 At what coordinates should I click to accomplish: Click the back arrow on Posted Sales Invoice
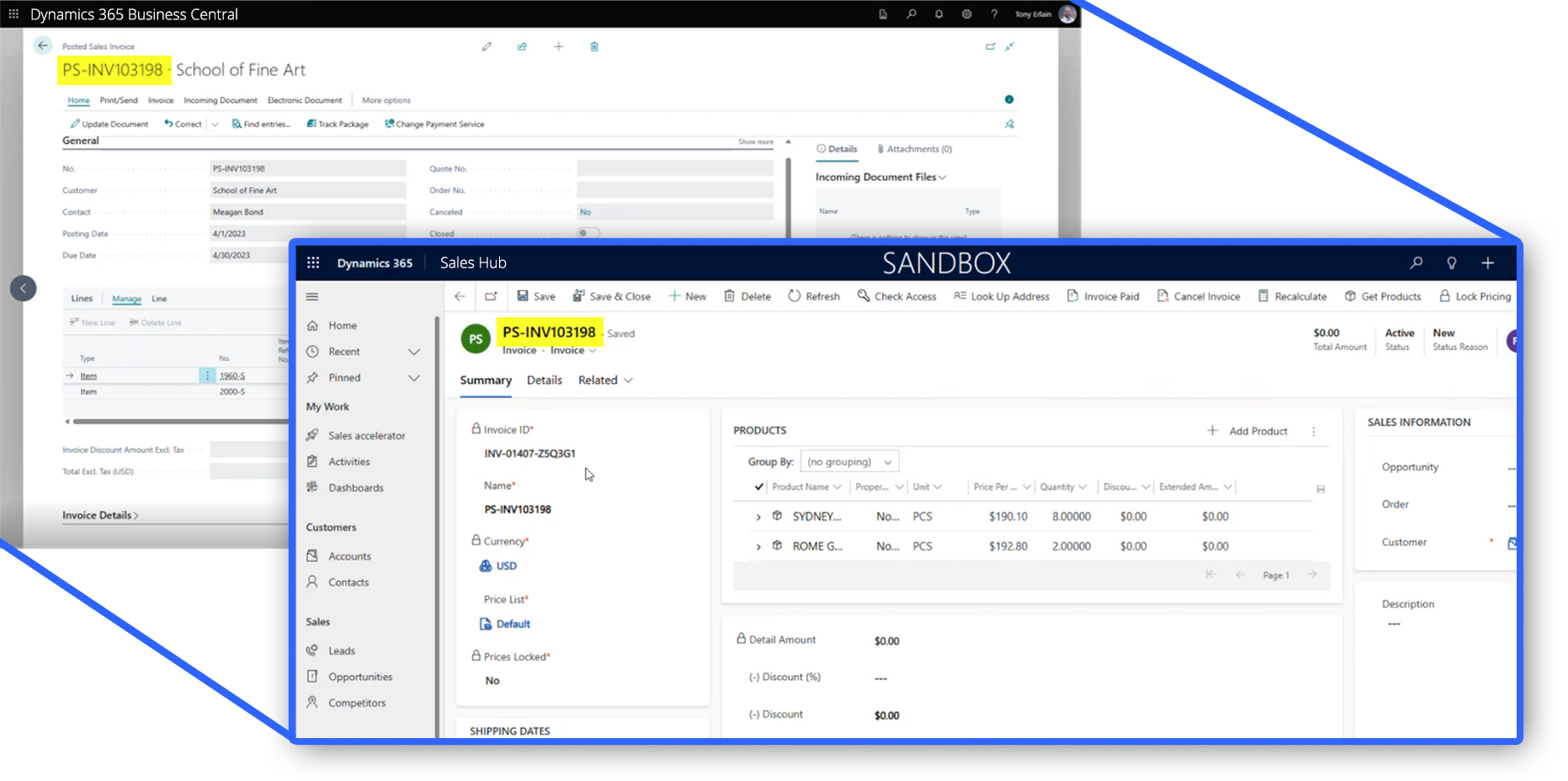(x=43, y=45)
